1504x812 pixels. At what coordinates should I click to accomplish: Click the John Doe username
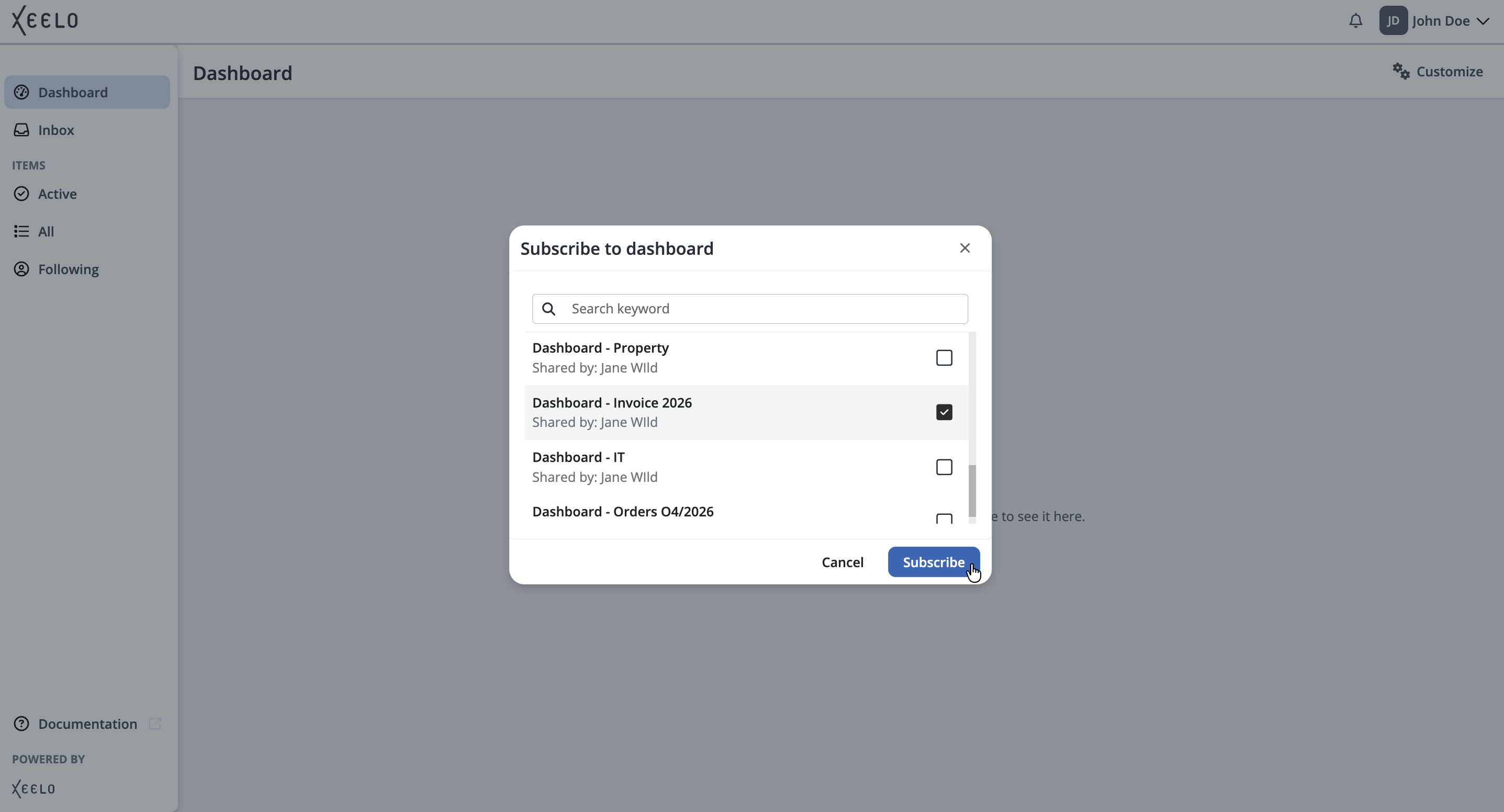tap(1440, 21)
